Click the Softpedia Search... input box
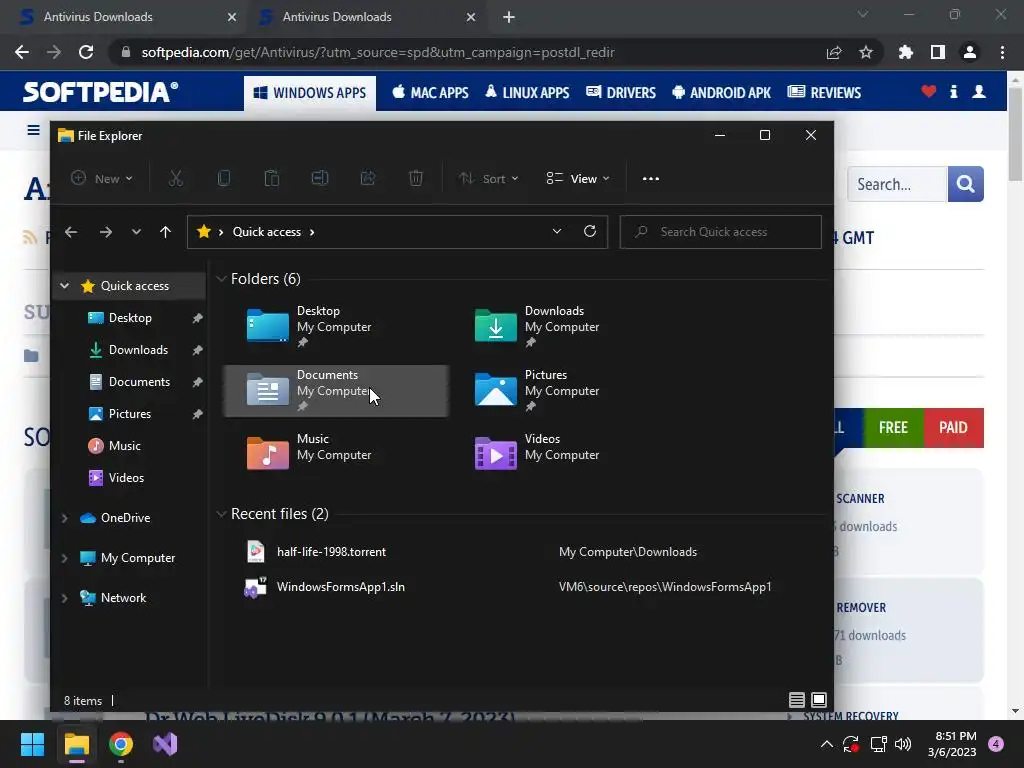The height and width of the screenshot is (768, 1024). (897, 184)
